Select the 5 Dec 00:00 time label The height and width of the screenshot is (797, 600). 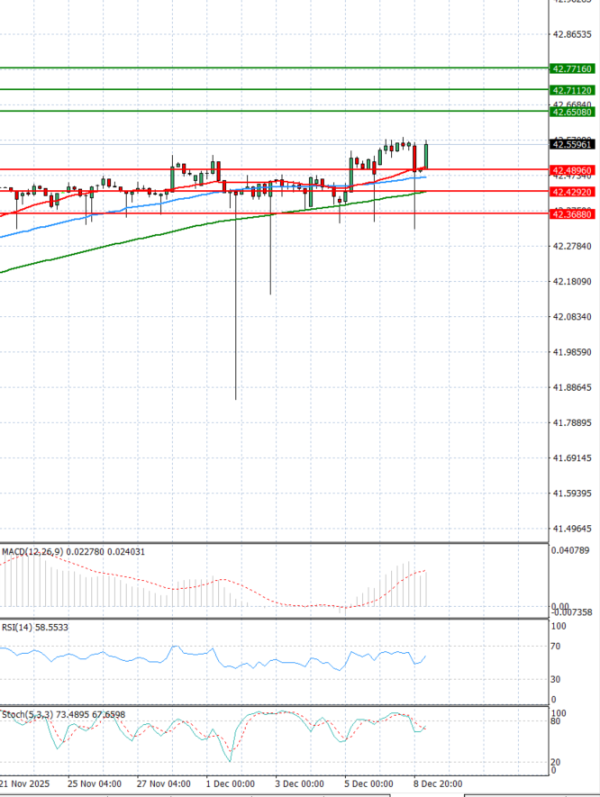pos(367,783)
